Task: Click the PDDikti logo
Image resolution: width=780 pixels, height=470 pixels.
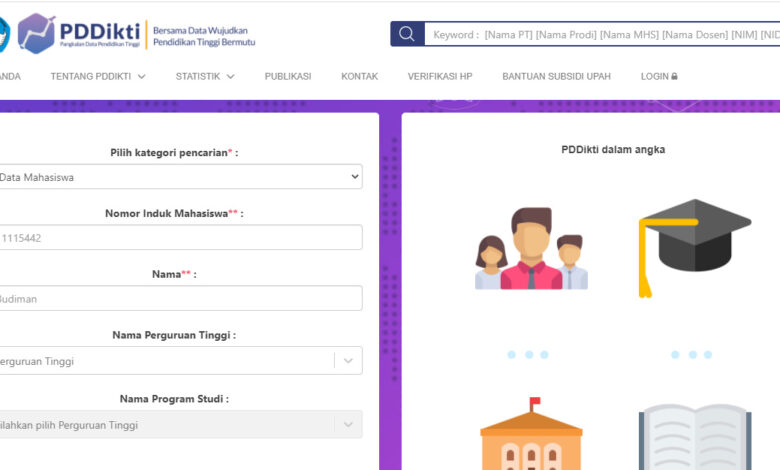Action: [x=79, y=34]
